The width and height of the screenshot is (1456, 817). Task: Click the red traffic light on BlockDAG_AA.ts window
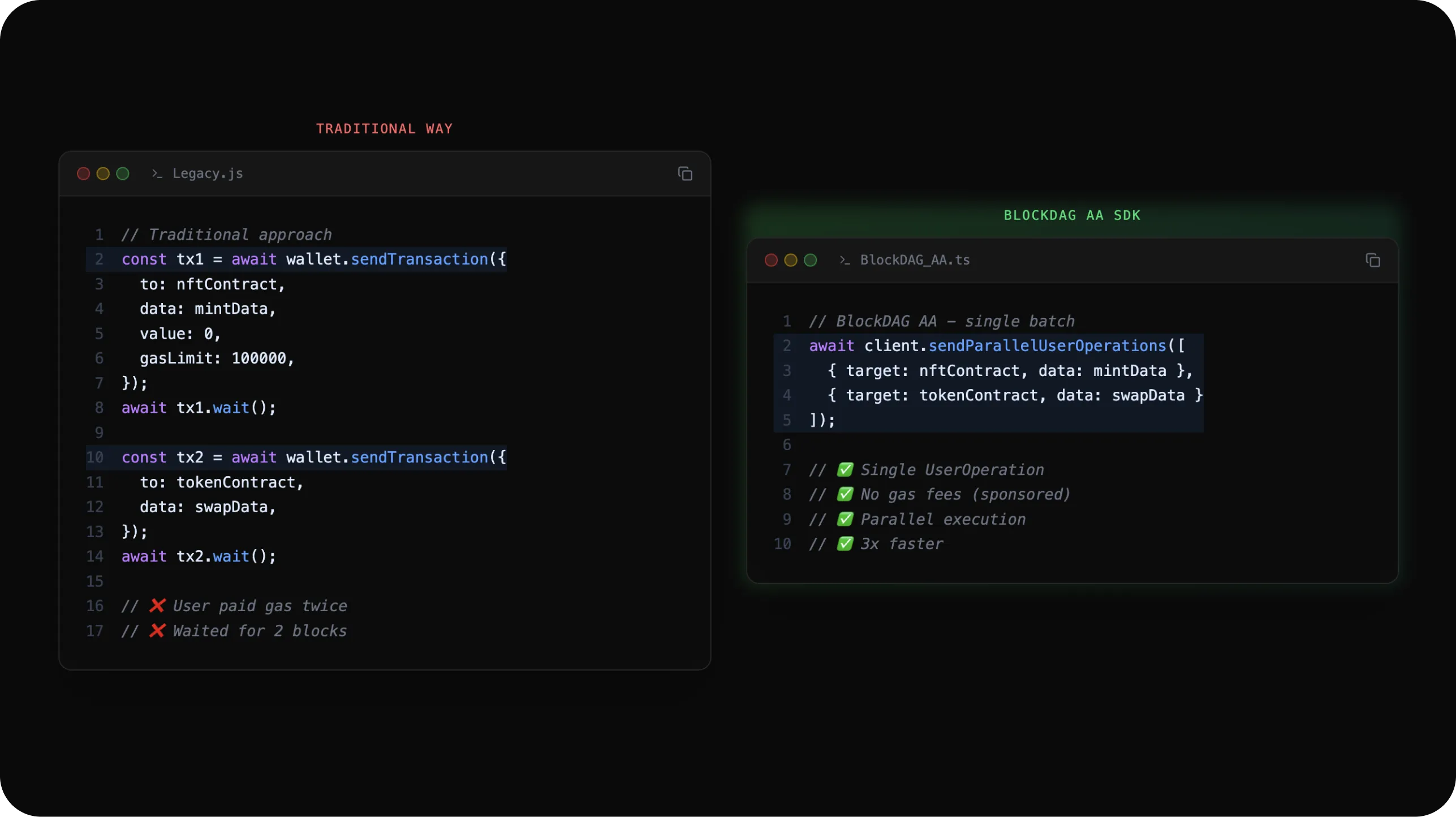[x=770, y=260]
